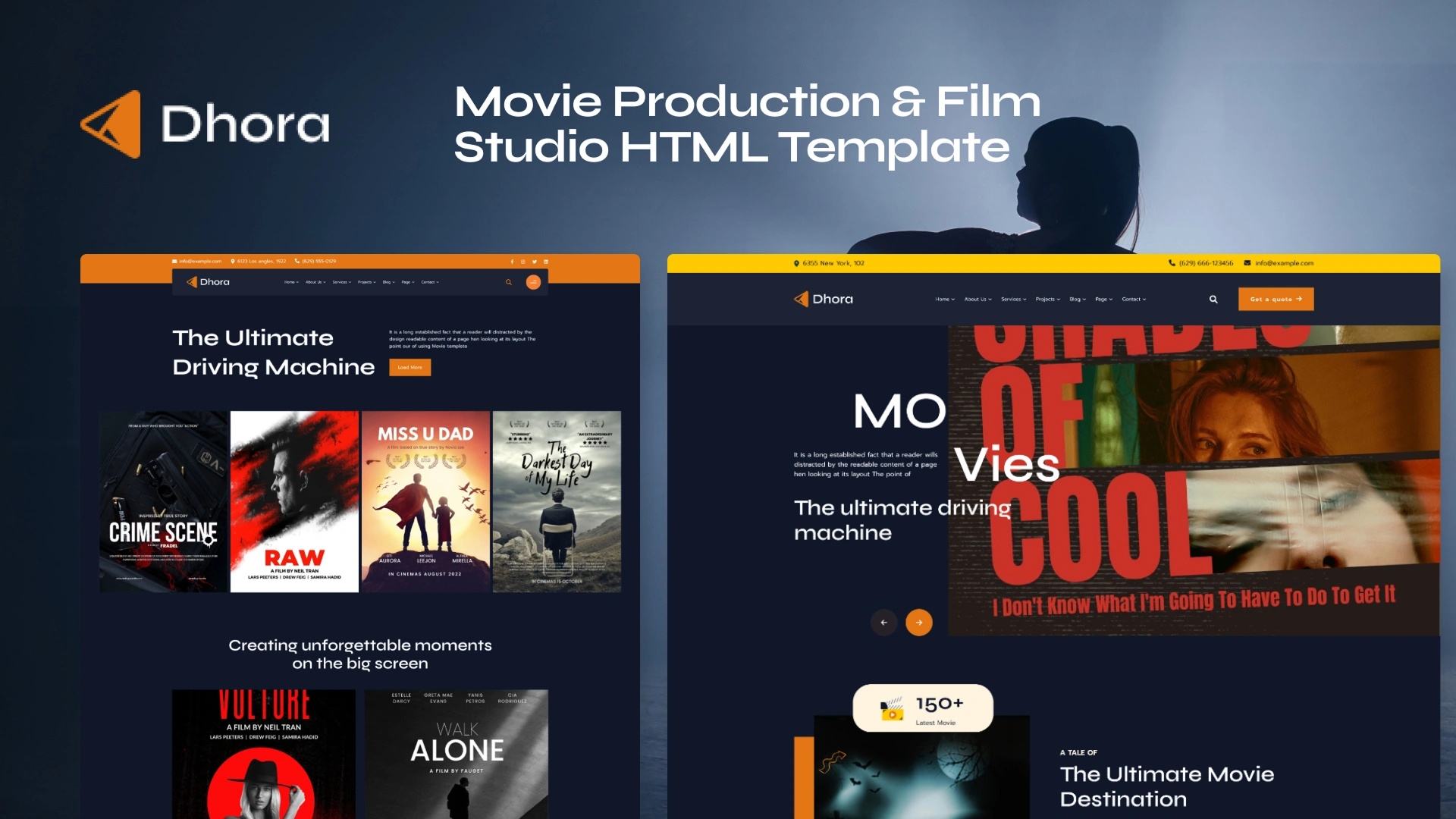Expand Services dropdown in yellow-header page
This screenshot has height=819, width=1456.
[x=1014, y=300]
